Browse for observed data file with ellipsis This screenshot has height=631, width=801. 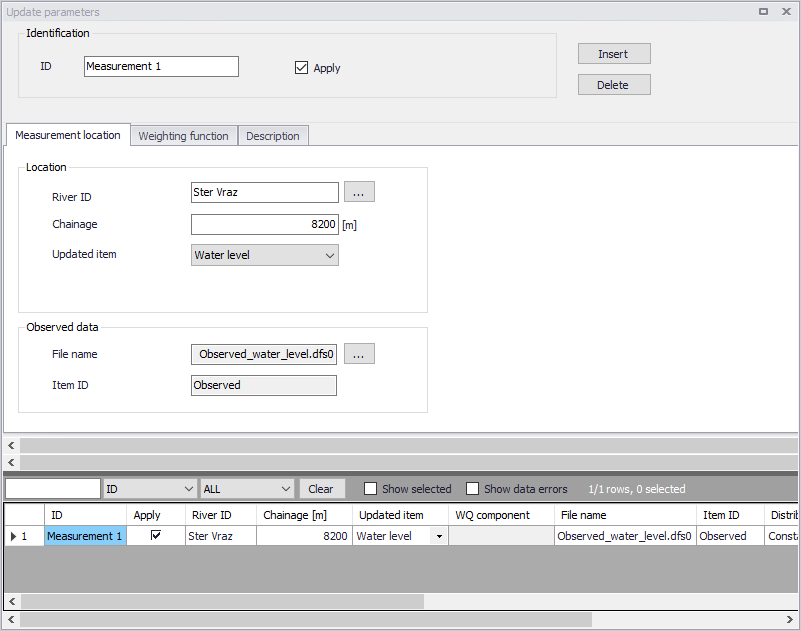[359, 354]
